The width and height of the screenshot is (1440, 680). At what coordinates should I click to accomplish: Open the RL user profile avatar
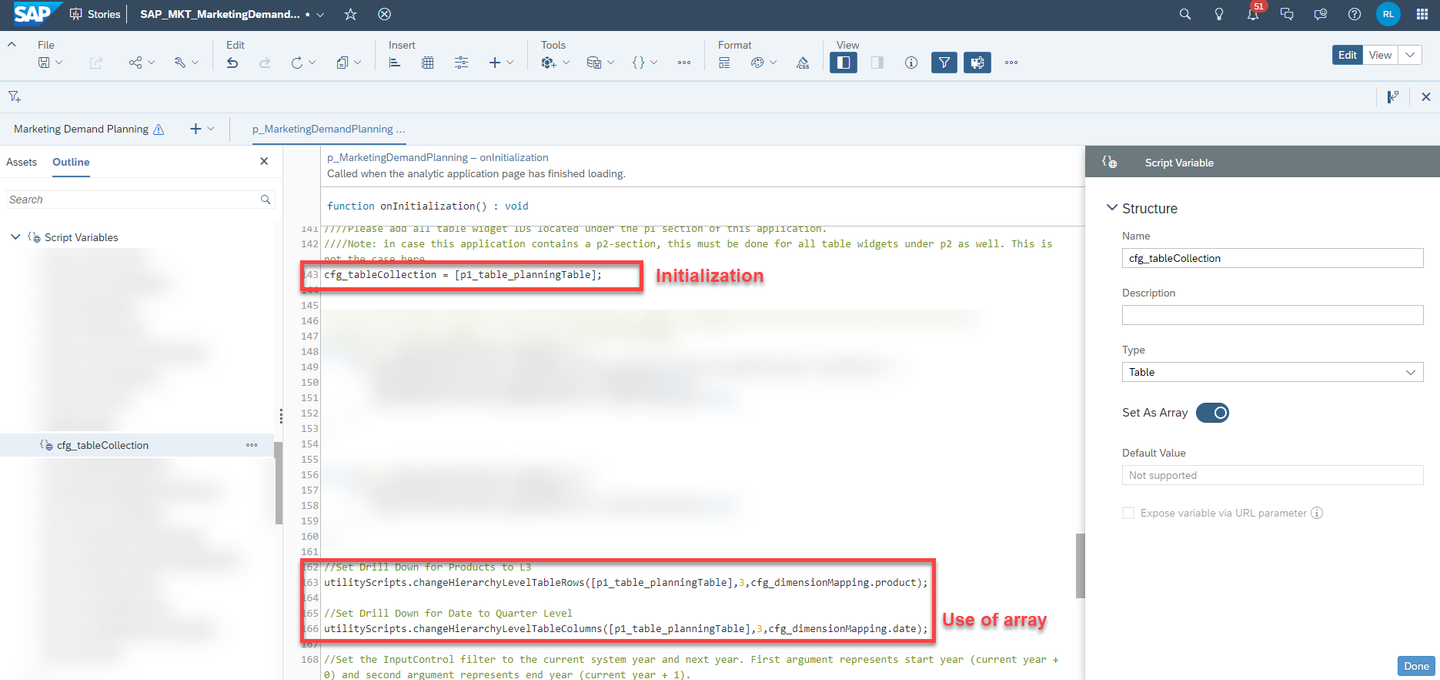click(1388, 14)
